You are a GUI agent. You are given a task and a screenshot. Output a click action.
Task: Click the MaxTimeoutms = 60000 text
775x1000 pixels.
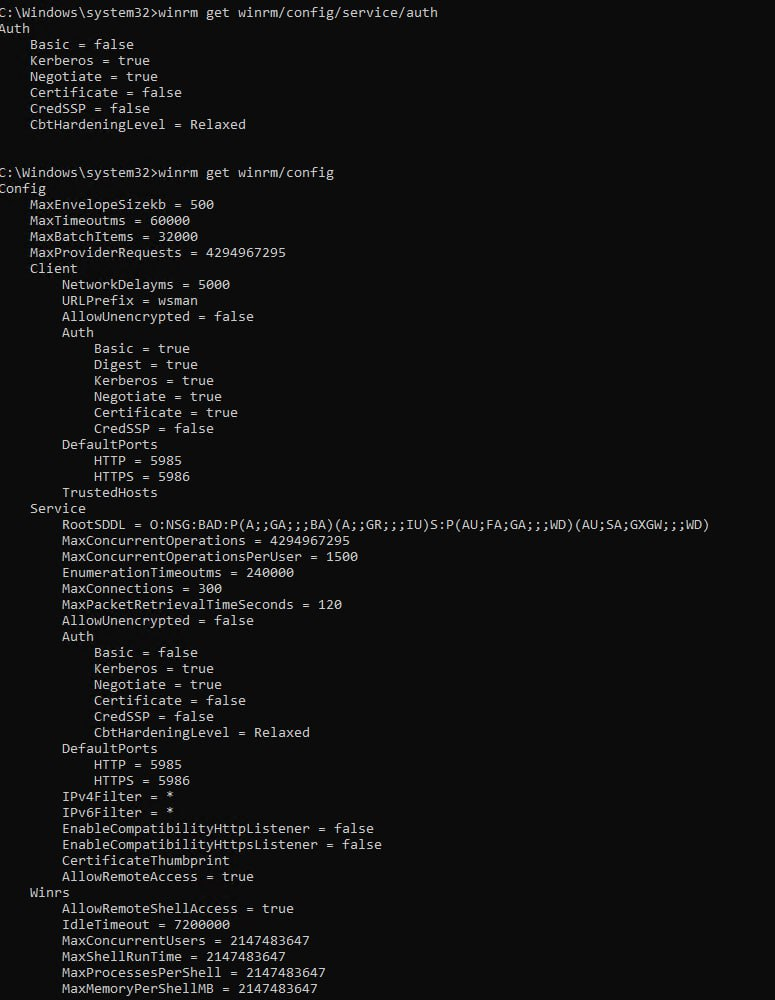pyautogui.click(x=110, y=221)
